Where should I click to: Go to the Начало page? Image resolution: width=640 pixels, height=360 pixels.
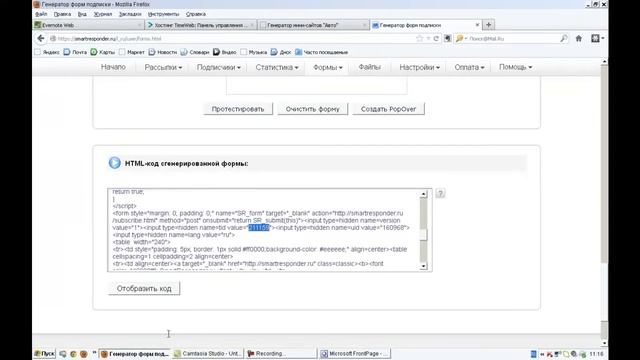(113, 67)
